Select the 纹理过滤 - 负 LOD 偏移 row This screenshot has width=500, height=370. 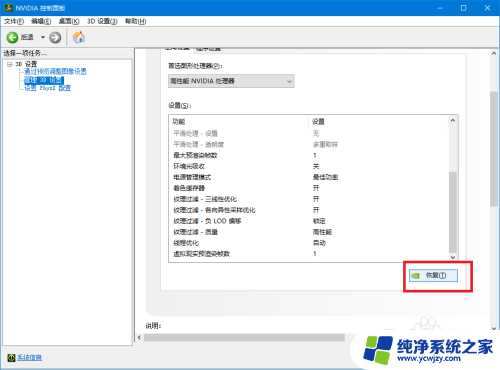tap(309, 221)
